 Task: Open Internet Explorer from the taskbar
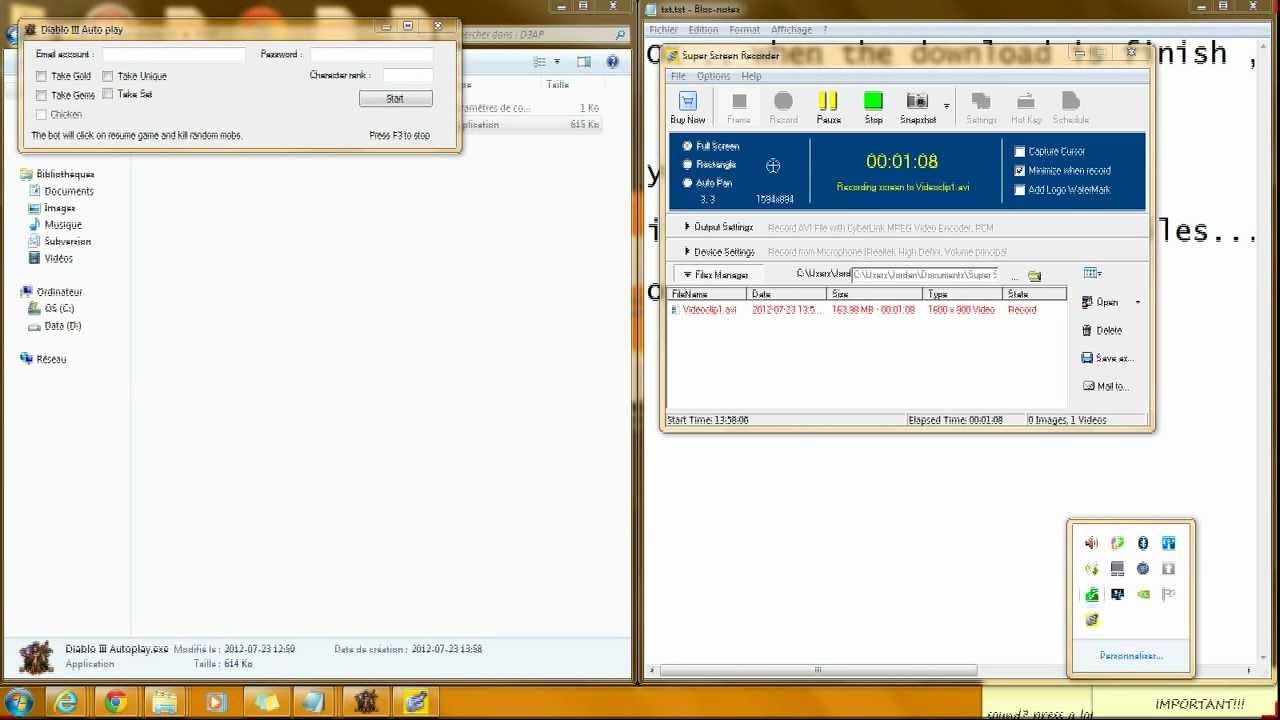click(68, 701)
